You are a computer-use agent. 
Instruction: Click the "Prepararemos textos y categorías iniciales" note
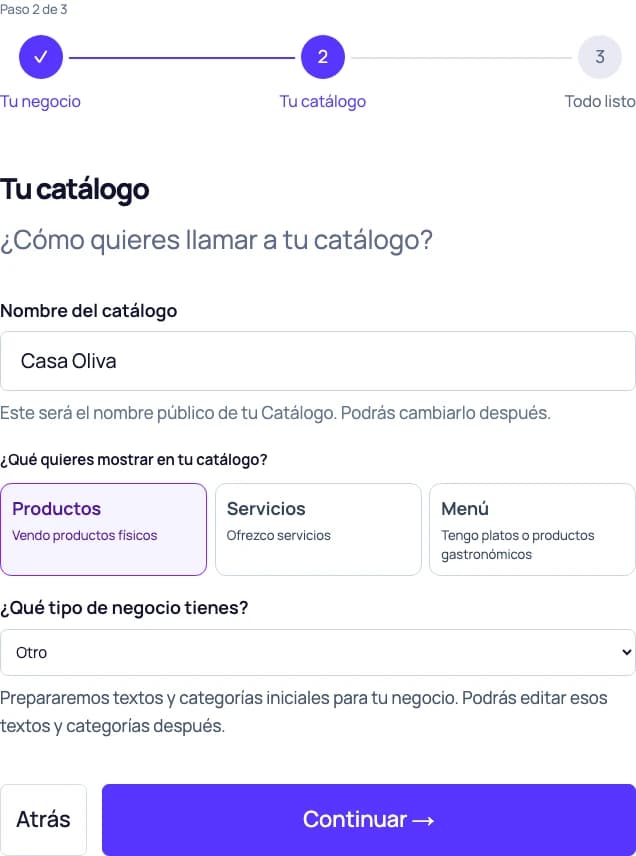click(304, 712)
